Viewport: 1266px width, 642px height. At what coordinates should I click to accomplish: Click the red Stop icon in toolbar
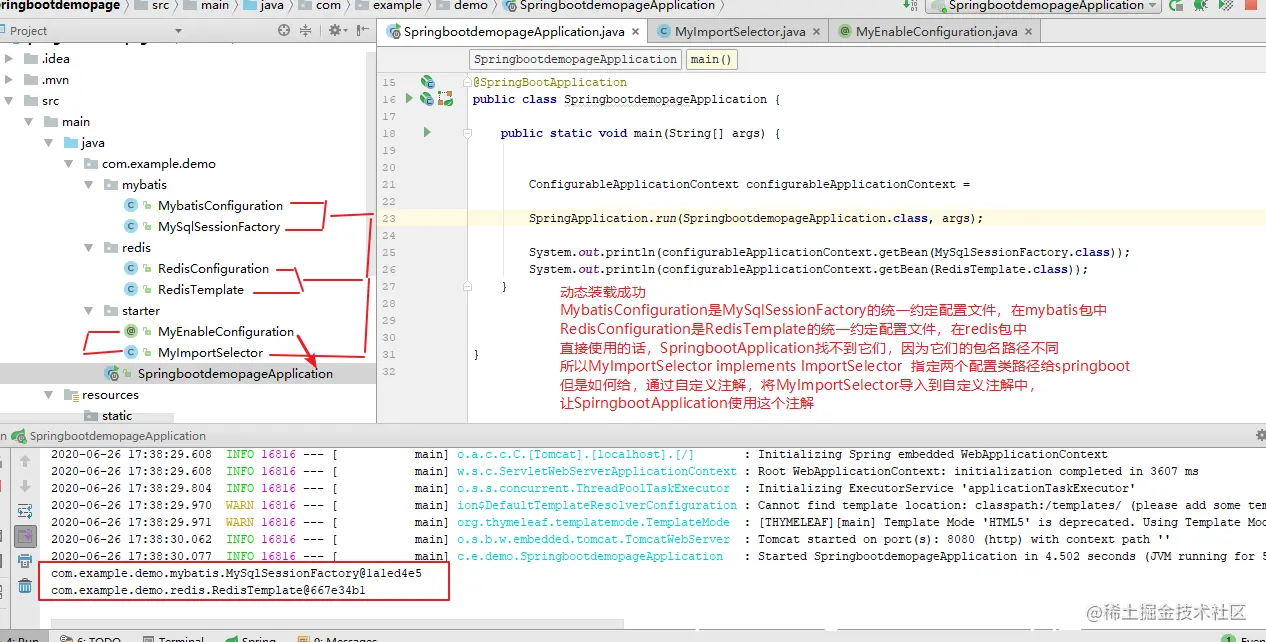coord(1250,6)
